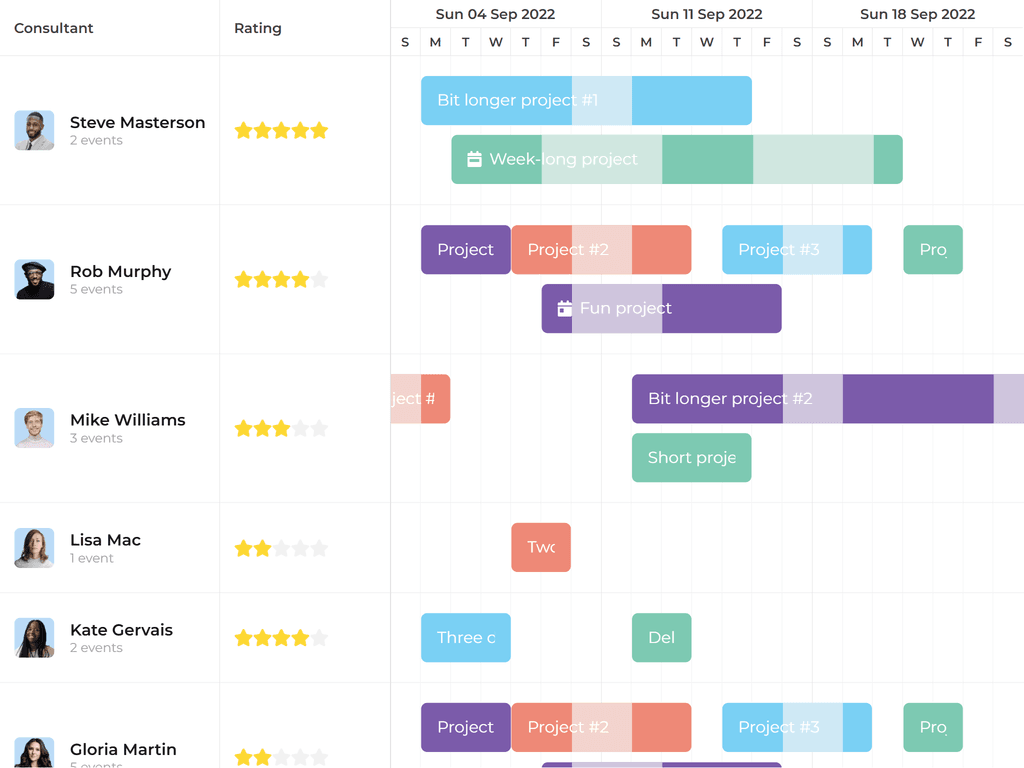Select the green "Del" event for Kate Gervais
This screenshot has height=768, width=1024.
[x=661, y=637]
